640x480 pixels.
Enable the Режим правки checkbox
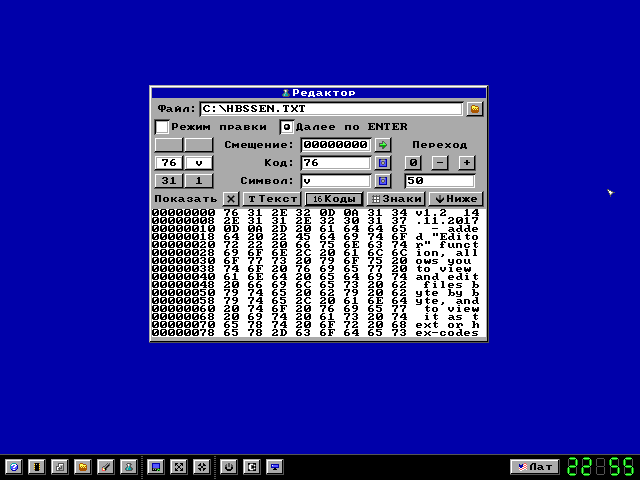(x=162, y=127)
